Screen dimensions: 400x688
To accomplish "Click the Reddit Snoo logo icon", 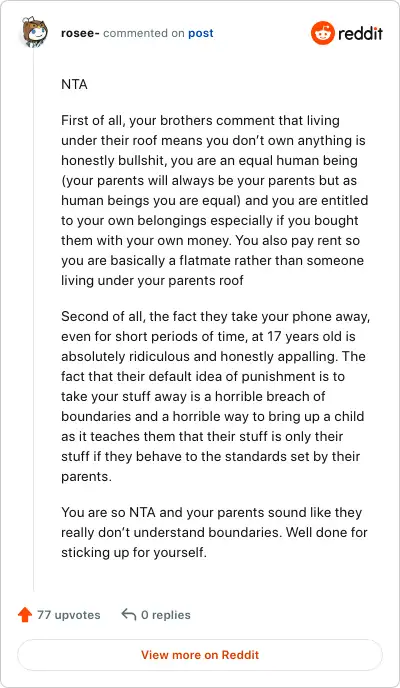I will pyautogui.click(x=323, y=33).
